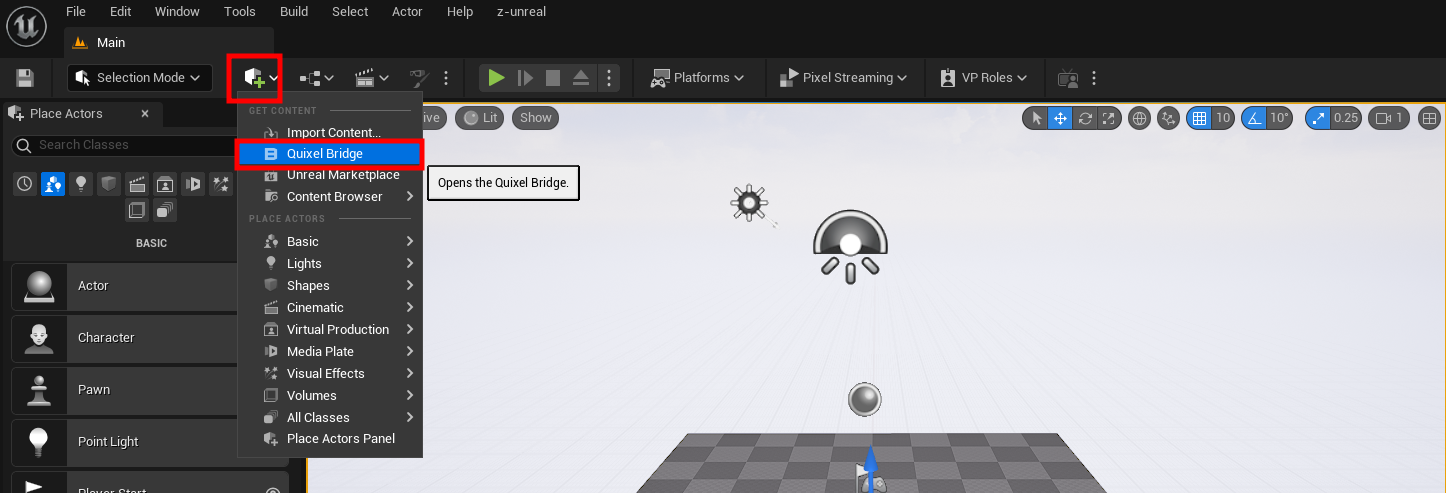The width and height of the screenshot is (1446, 493).
Task: Open the Pixel Streaming dropdown
Action: click(842, 78)
